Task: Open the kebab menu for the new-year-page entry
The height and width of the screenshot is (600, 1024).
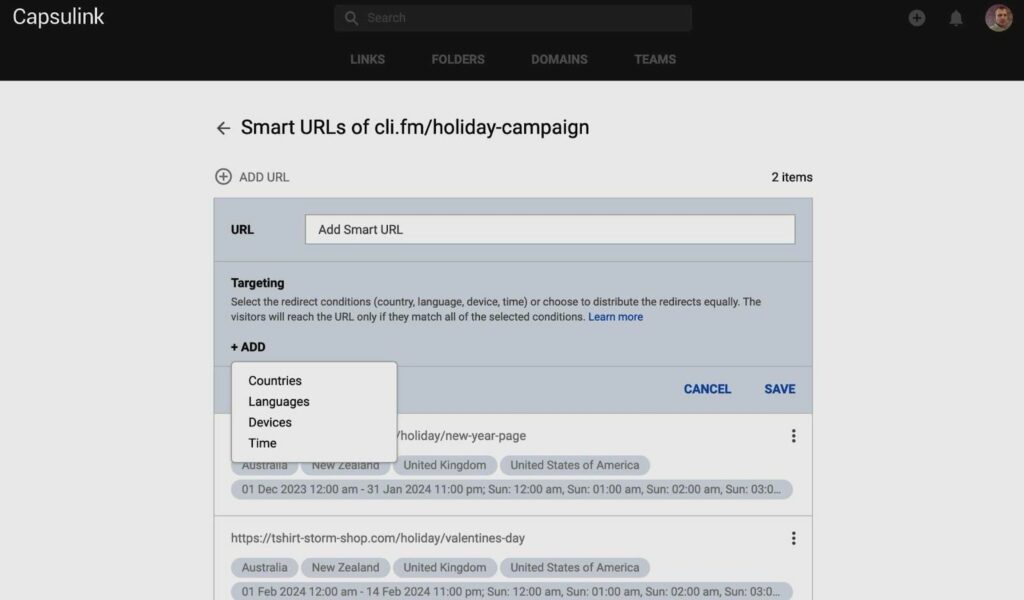Action: [793, 436]
